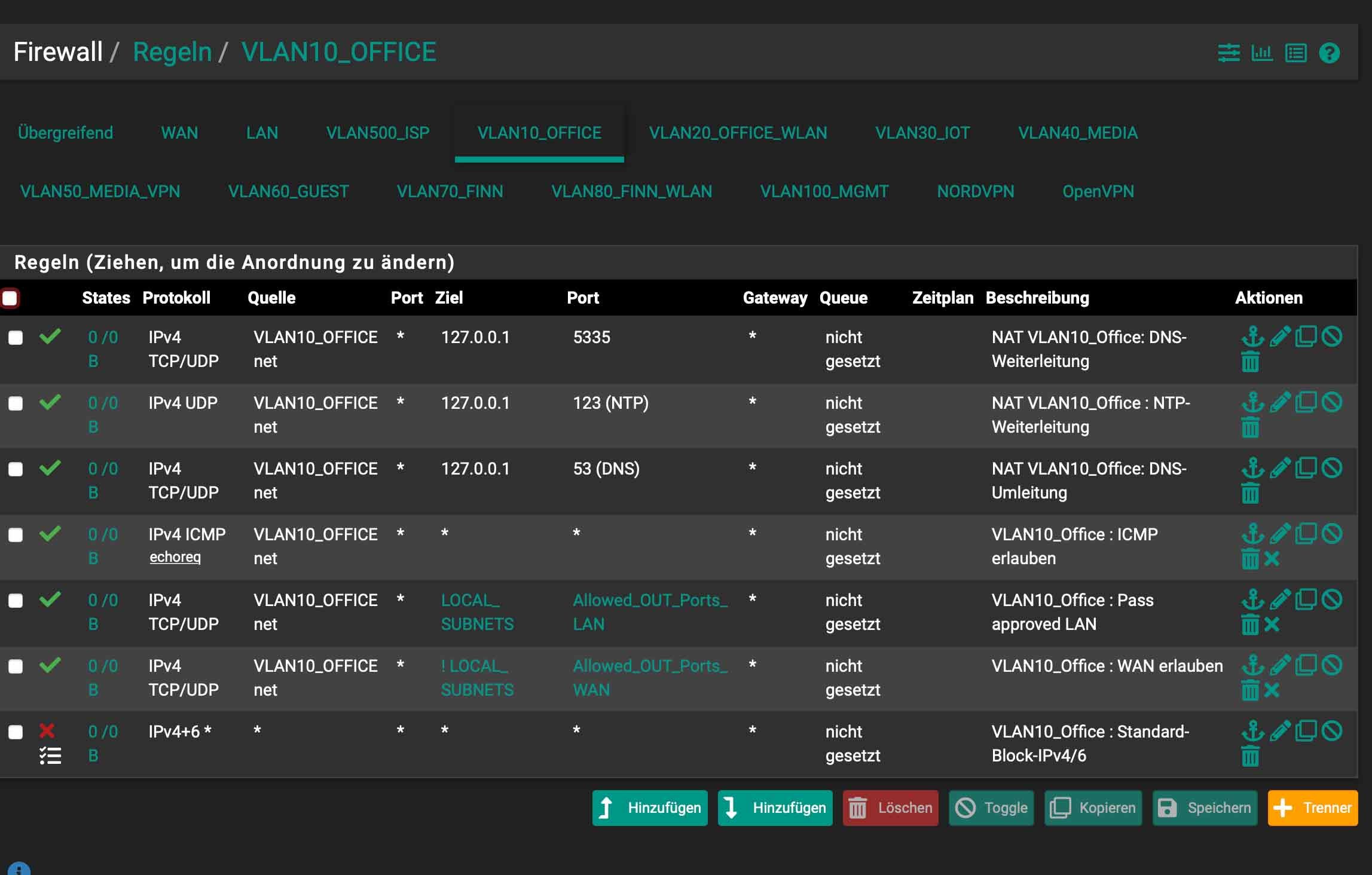This screenshot has width=1372, height=875.
Task: Click the Toggle button
Action: pyautogui.click(x=991, y=808)
